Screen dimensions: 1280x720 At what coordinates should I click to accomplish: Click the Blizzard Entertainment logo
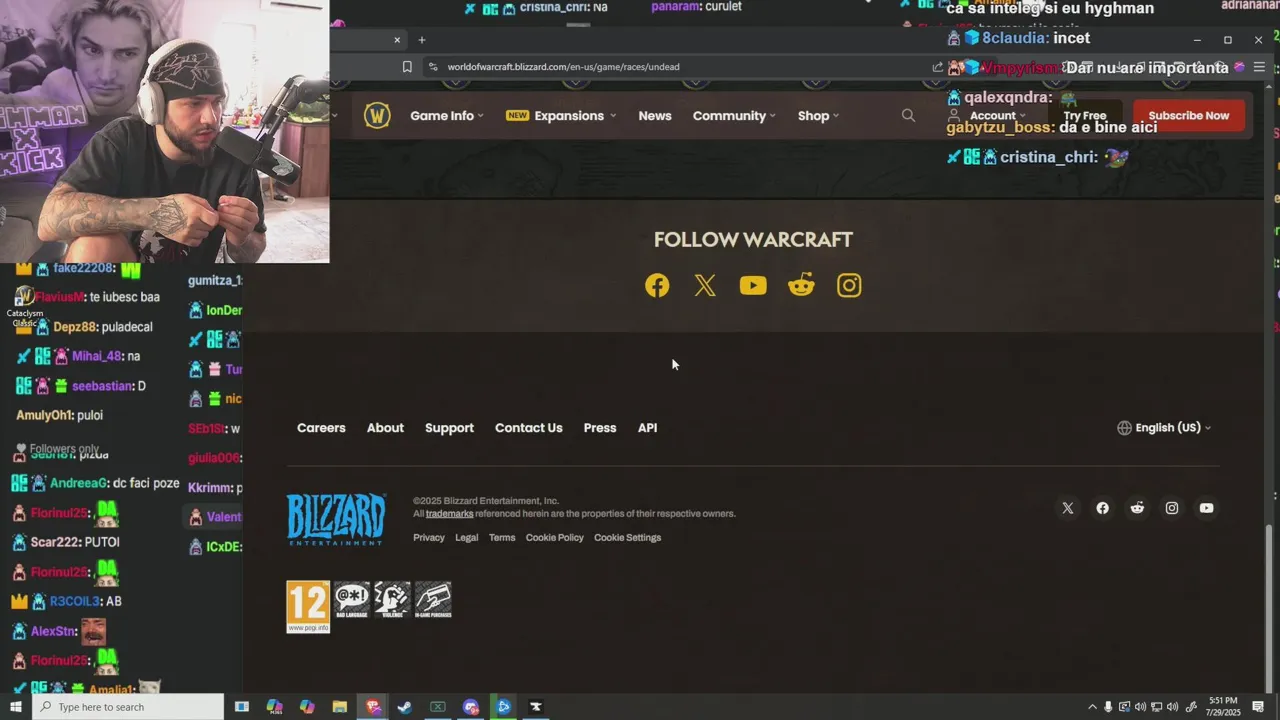pos(336,519)
